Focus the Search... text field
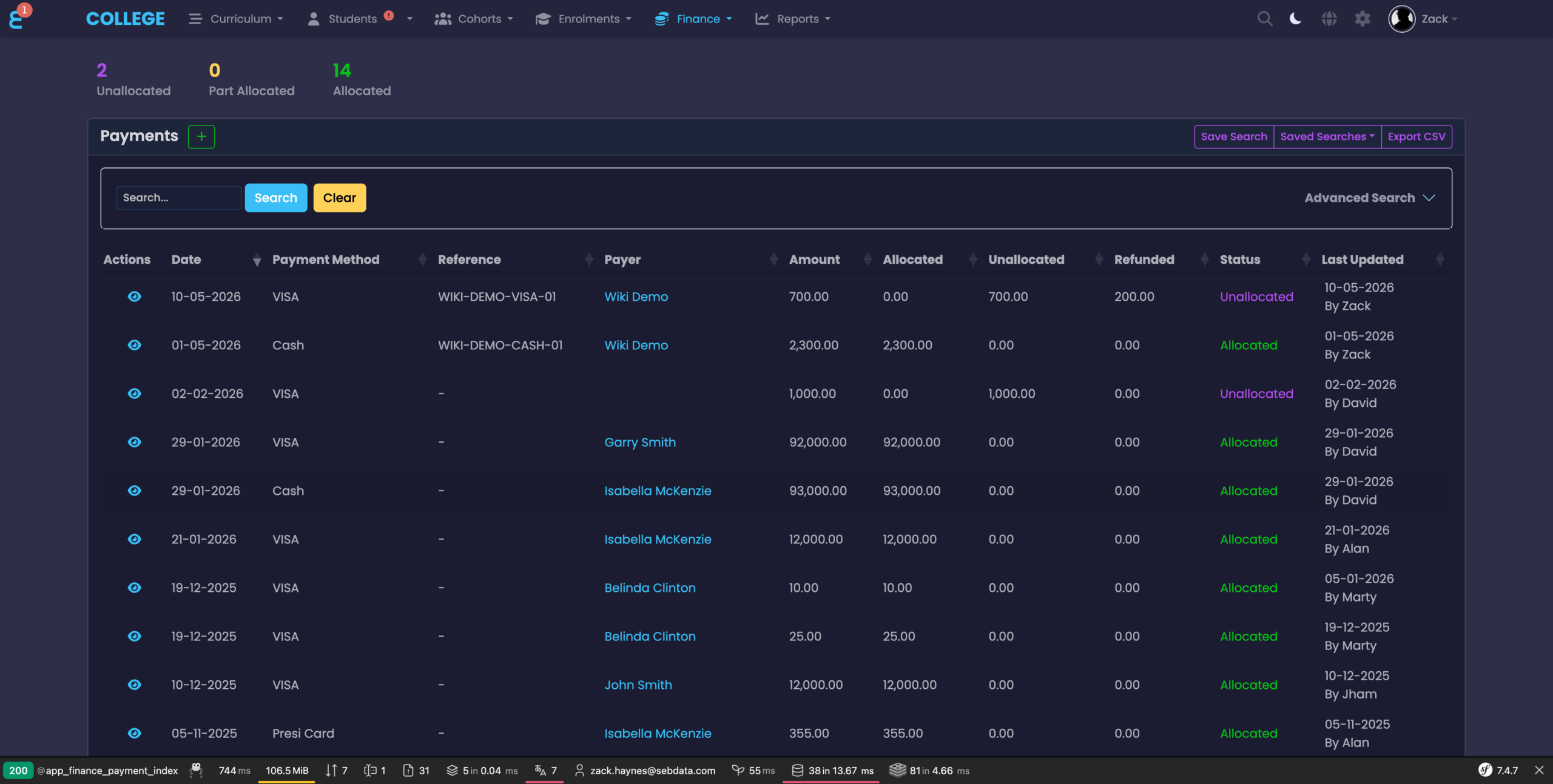Viewport: 1553px width, 784px height. [178, 198]
